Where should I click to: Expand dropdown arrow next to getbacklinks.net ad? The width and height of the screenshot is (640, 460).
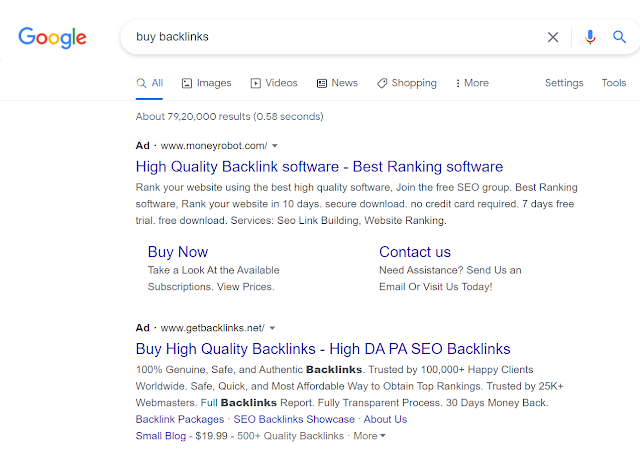[x=272, y=328]
